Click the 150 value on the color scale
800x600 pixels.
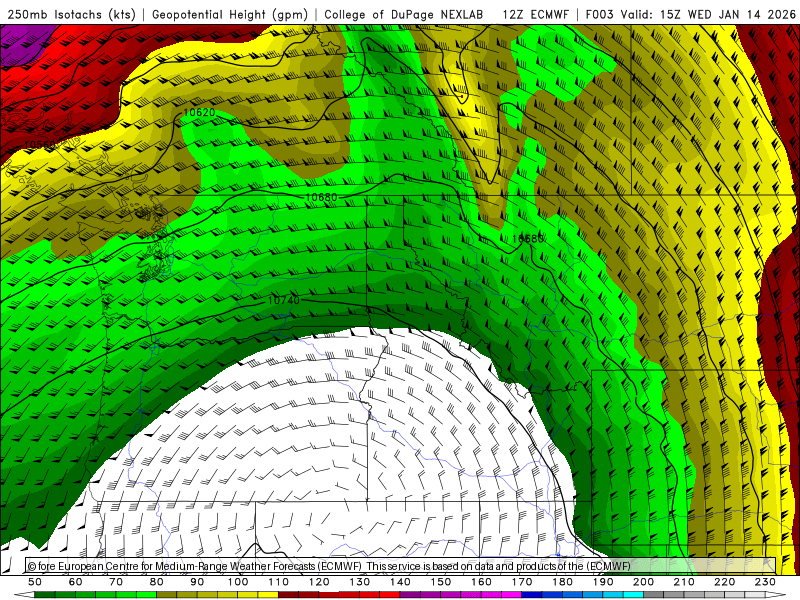tap(440, 582)
